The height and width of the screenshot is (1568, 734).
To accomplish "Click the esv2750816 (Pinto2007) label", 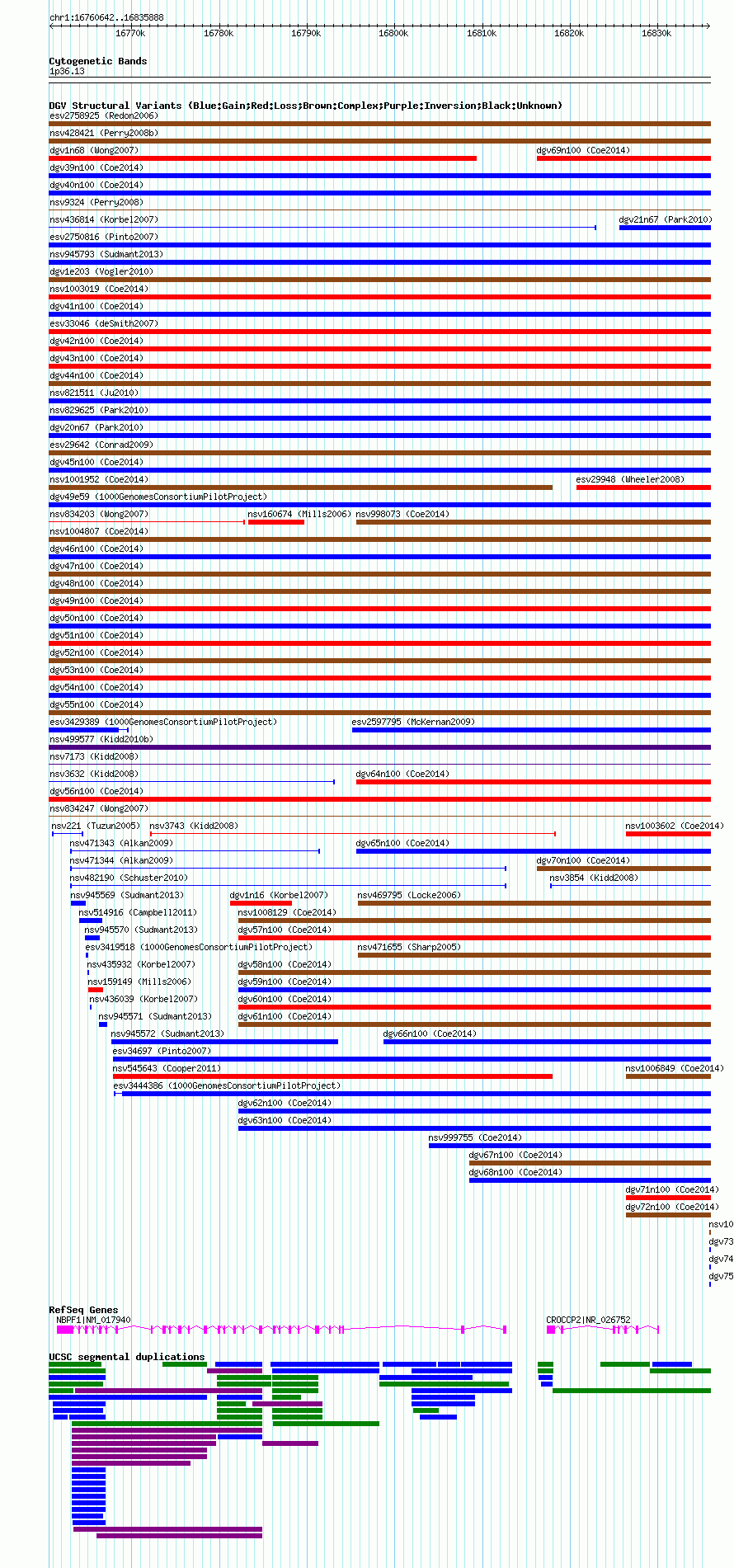I will [x=104, y=238].
